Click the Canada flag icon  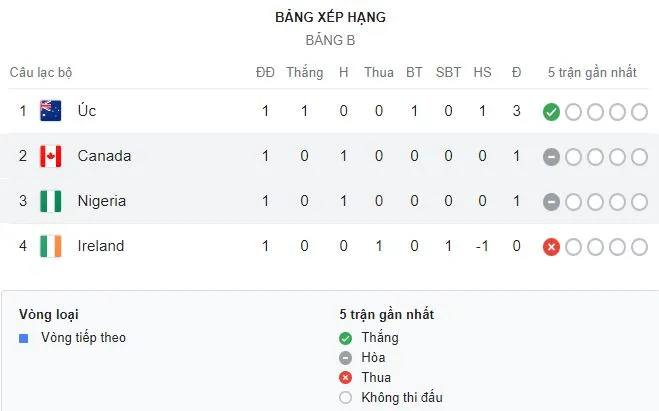(x=51, y=156)
